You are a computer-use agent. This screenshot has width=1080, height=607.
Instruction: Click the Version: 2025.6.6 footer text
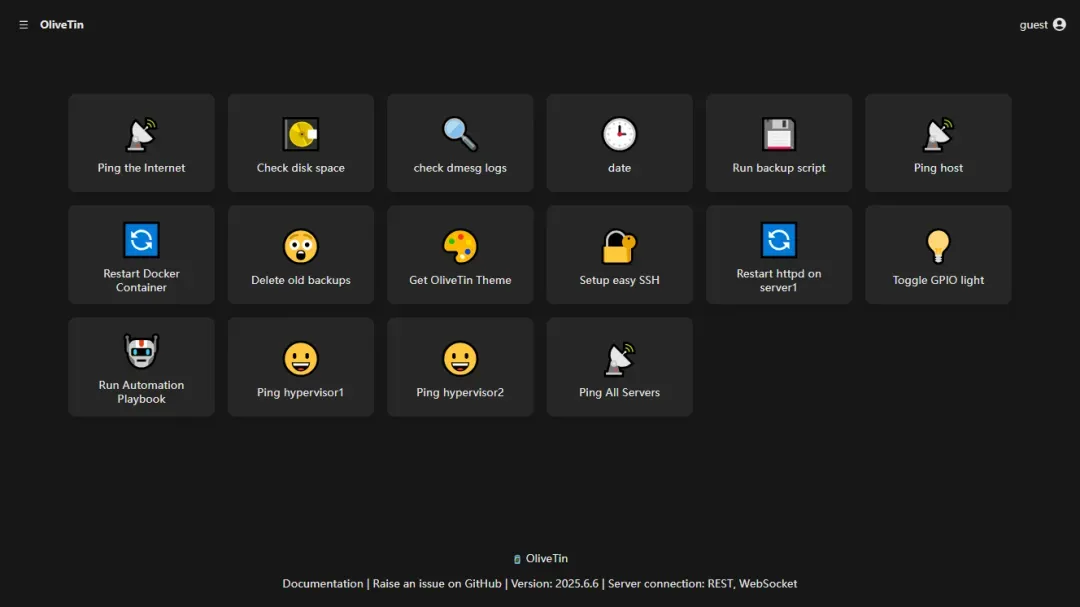click(554, 584)
